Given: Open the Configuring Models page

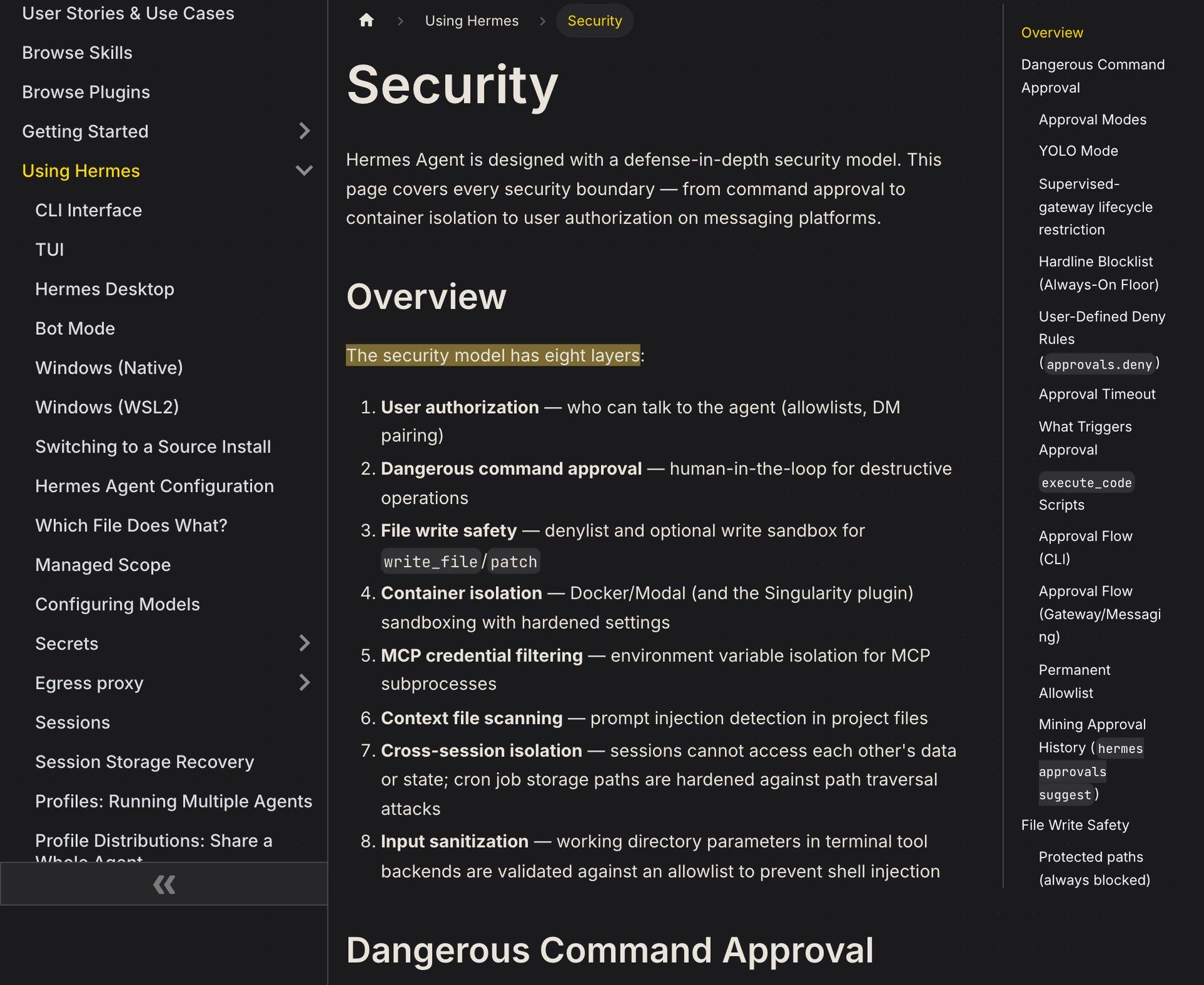Looking at the screenshot, I should [x=117, y=604].
